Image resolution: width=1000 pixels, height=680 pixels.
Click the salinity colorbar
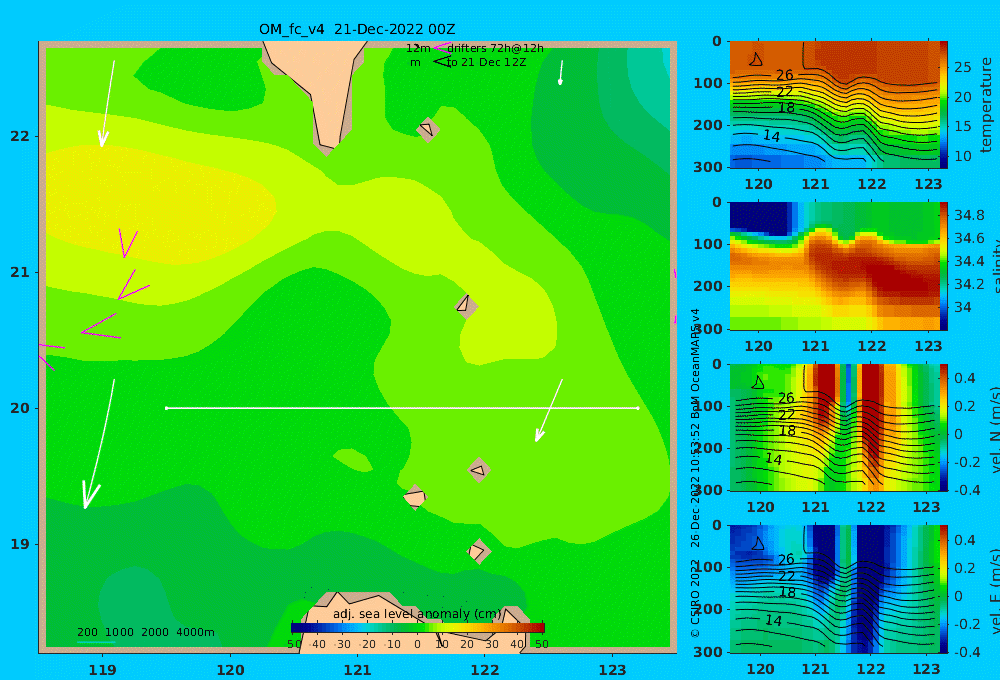pos(943,266)
